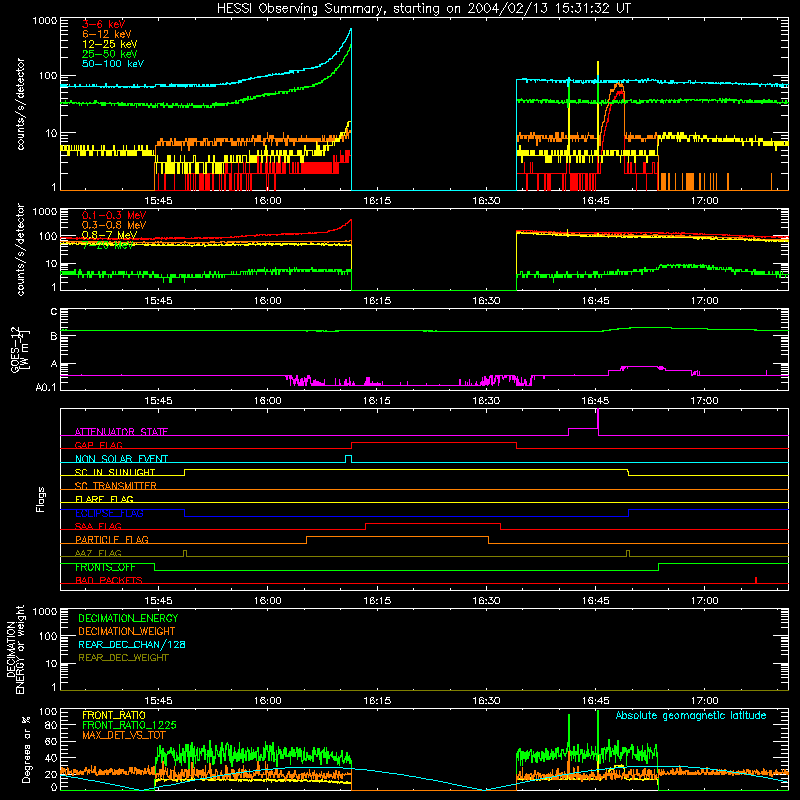Click the cyan NON_SOLAR_EVENT pulse near 16:11

coord(348,459)
